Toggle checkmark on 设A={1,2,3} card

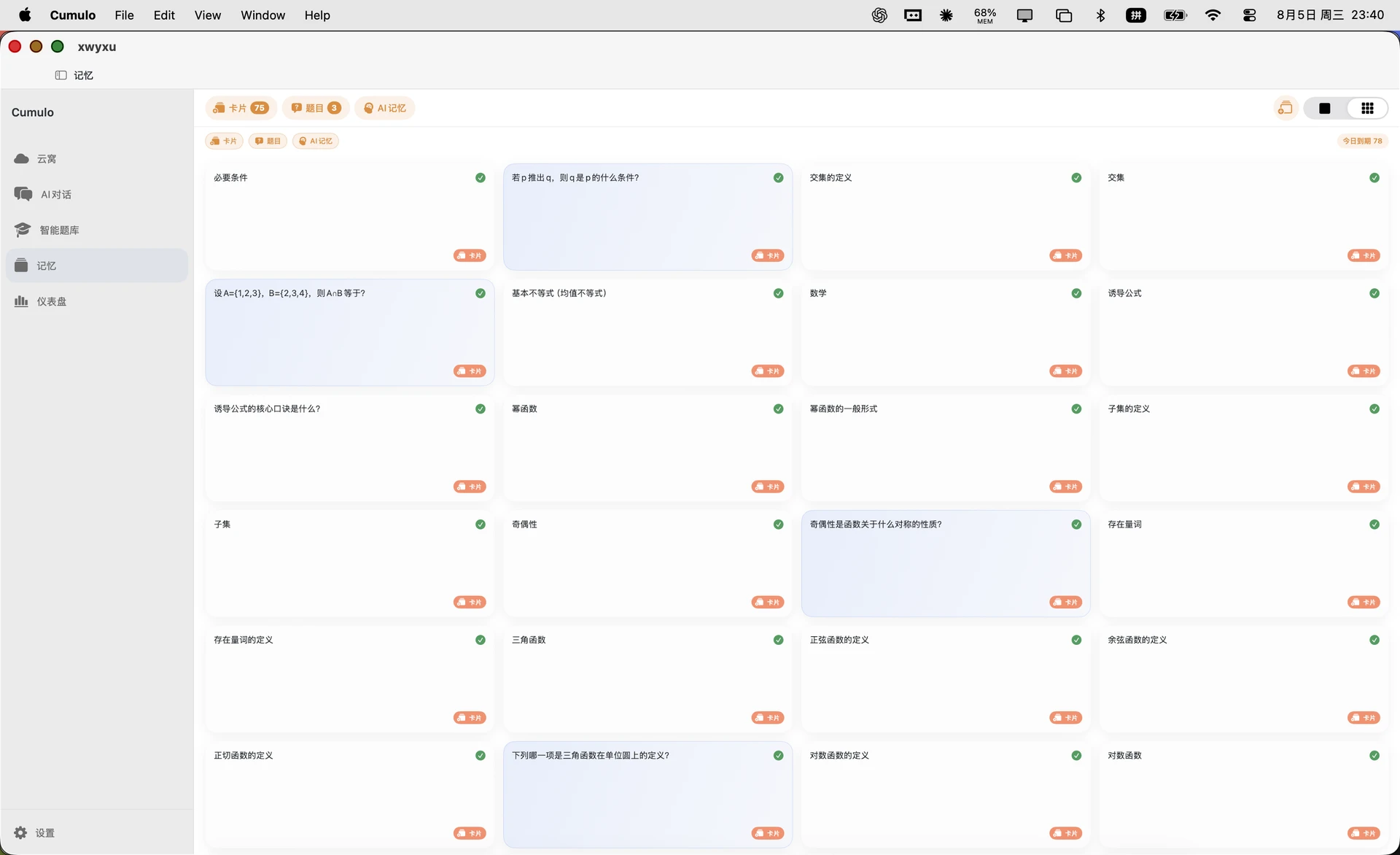(x=481, y=293)
